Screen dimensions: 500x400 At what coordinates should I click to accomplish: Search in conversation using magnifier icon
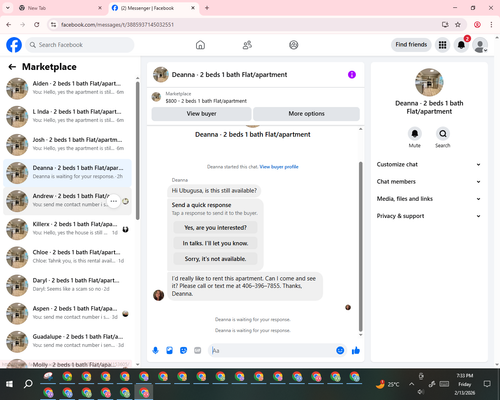tap(443, 134)
